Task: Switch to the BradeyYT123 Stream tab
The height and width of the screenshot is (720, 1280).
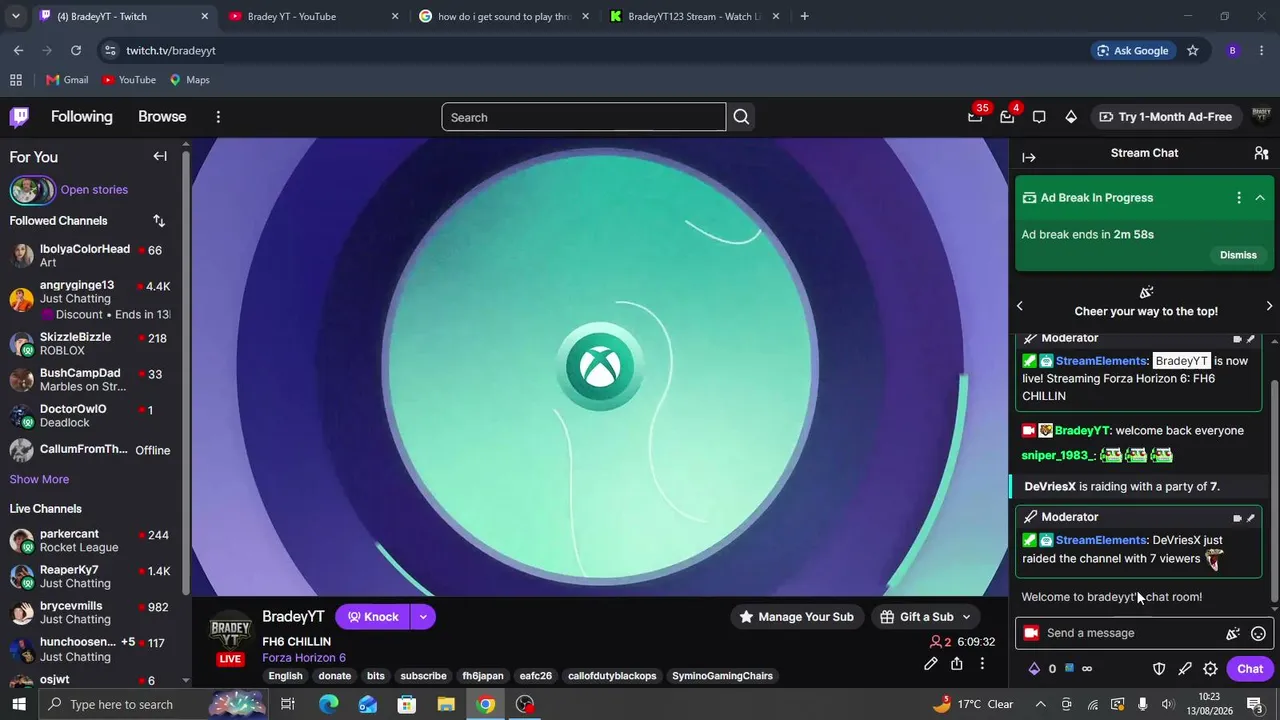Action: pyautogui.click(x=696, y=16)
